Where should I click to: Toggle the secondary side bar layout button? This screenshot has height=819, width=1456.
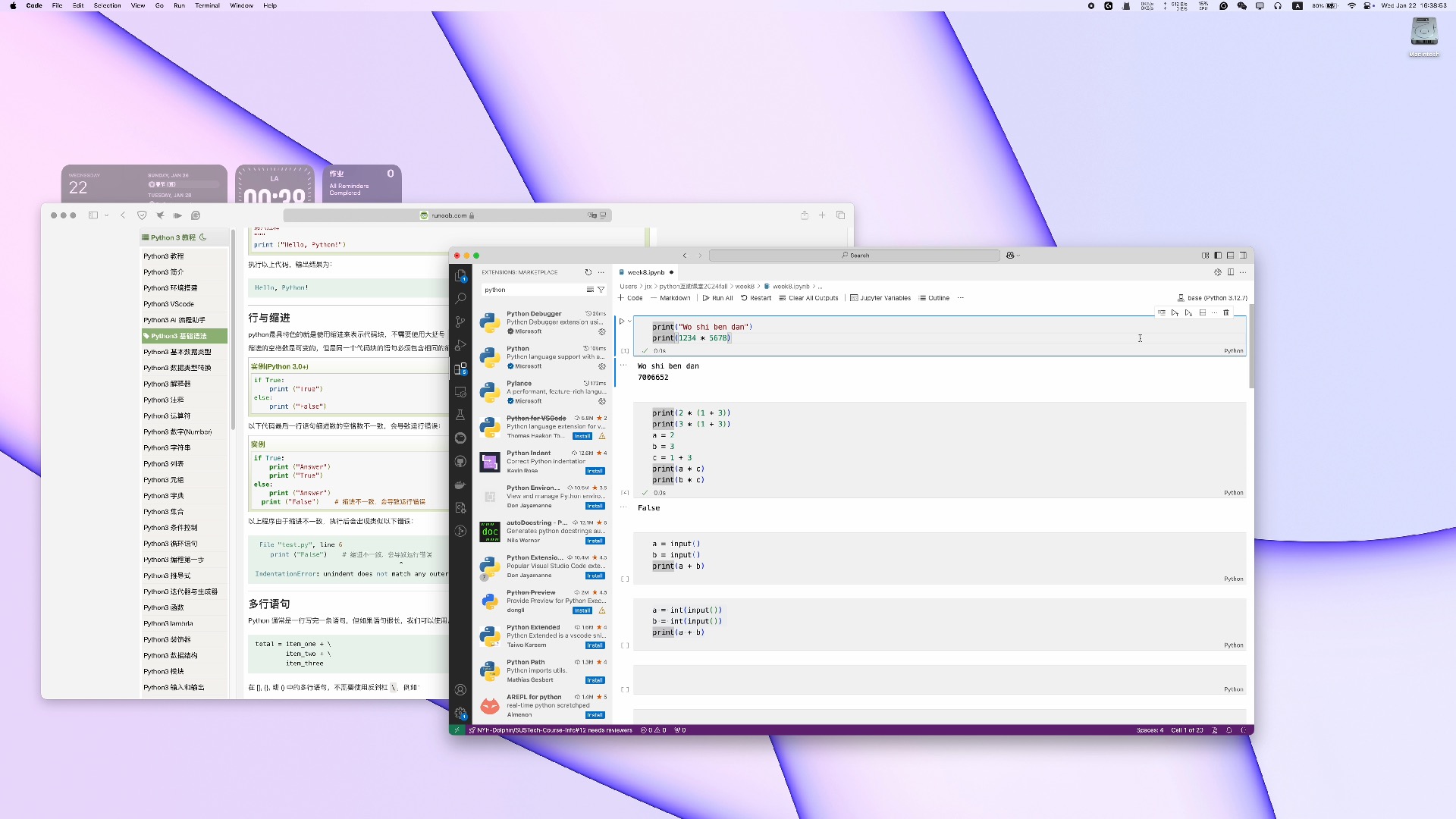click(x=1243, y=256)
